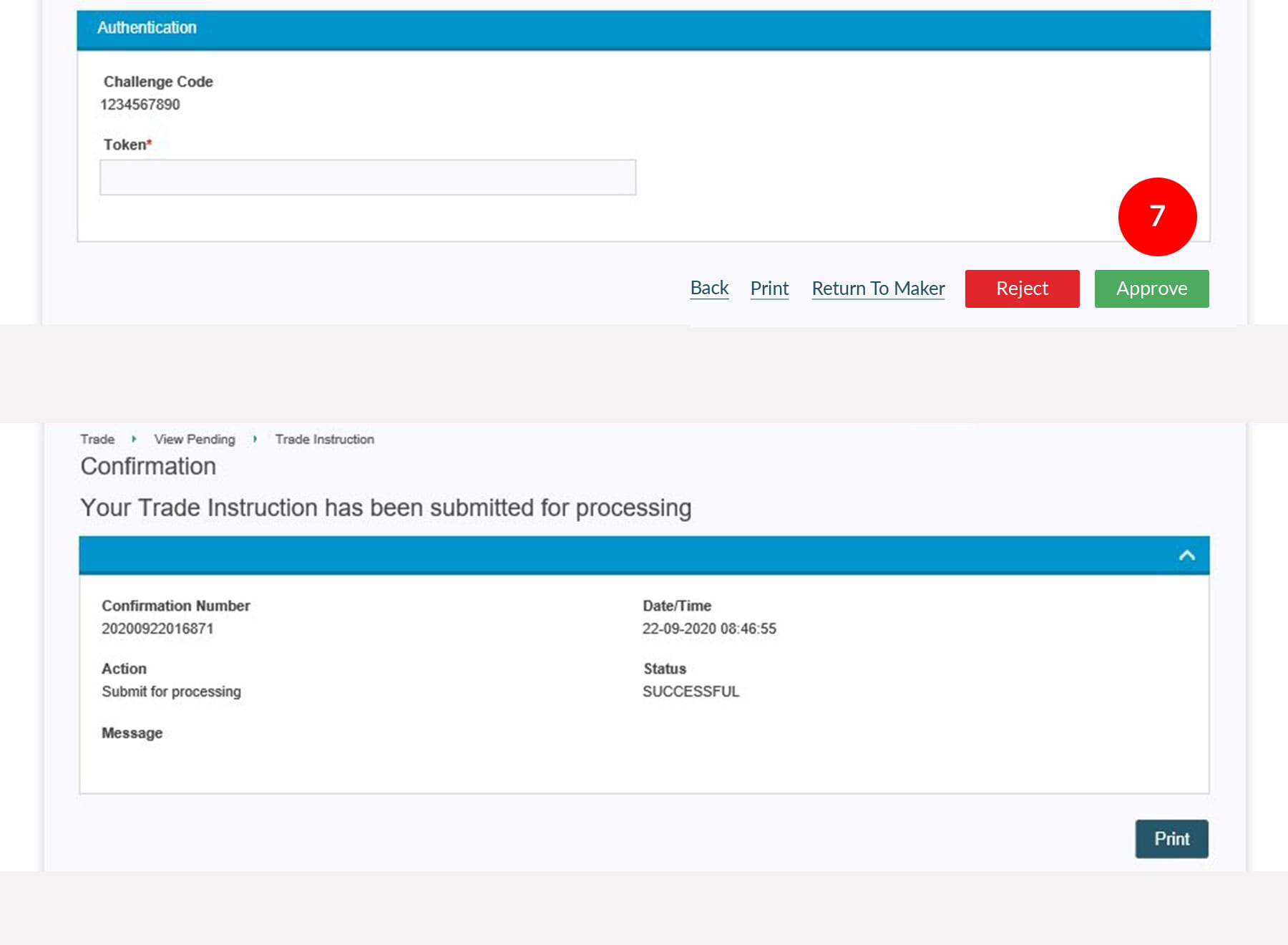
Task: Click the Token input field
Action: point(368,178)
